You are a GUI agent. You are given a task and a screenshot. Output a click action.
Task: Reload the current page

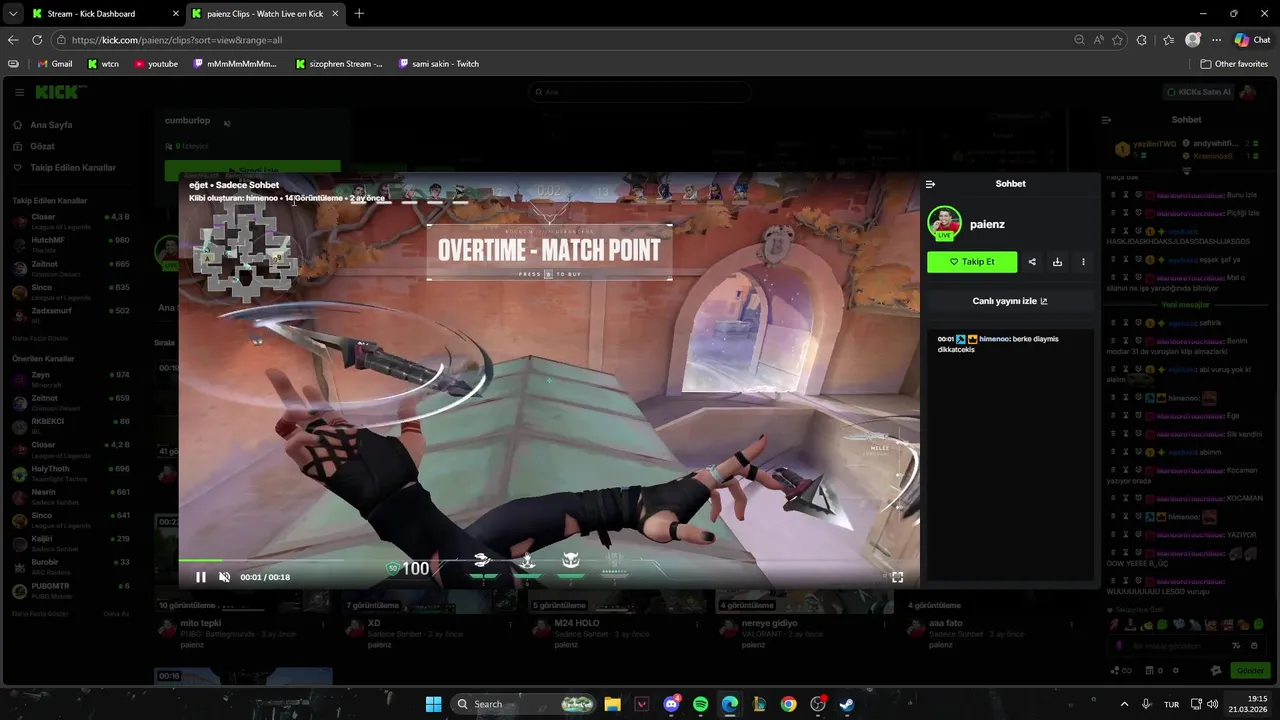point(37,40)
